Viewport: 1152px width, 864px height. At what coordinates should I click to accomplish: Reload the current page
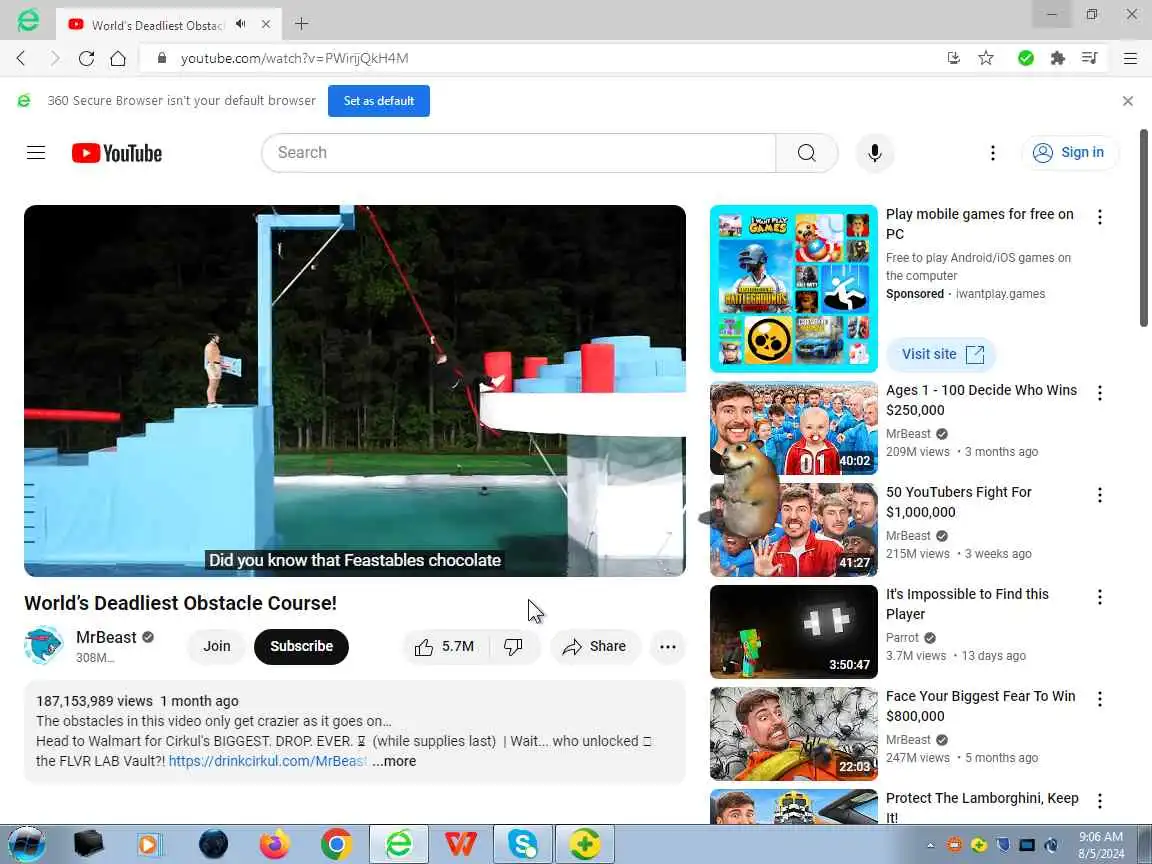click(x=87, y=58)
